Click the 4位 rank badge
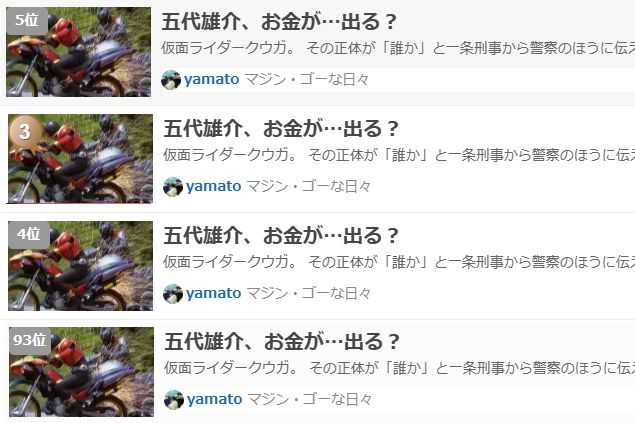635x423 pixels. pos(29,234)
